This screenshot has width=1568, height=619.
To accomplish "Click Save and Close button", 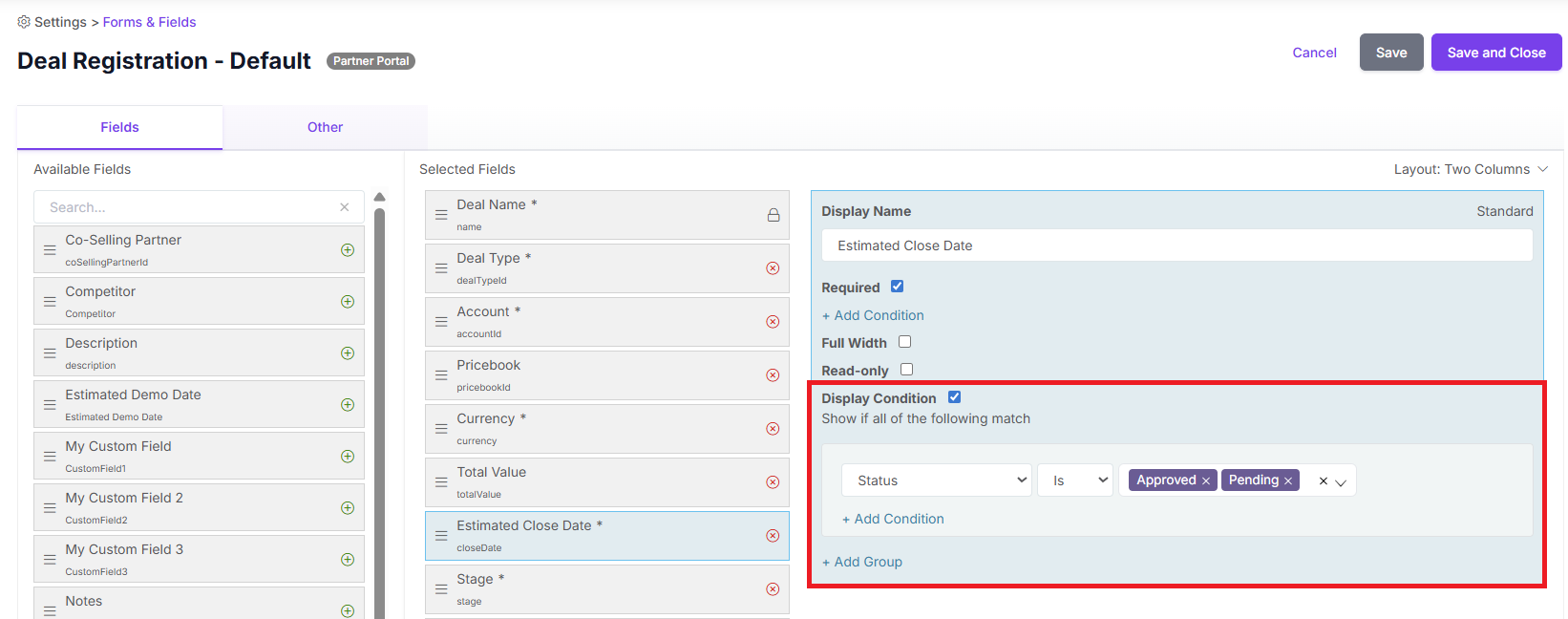I will point(1496,53).
